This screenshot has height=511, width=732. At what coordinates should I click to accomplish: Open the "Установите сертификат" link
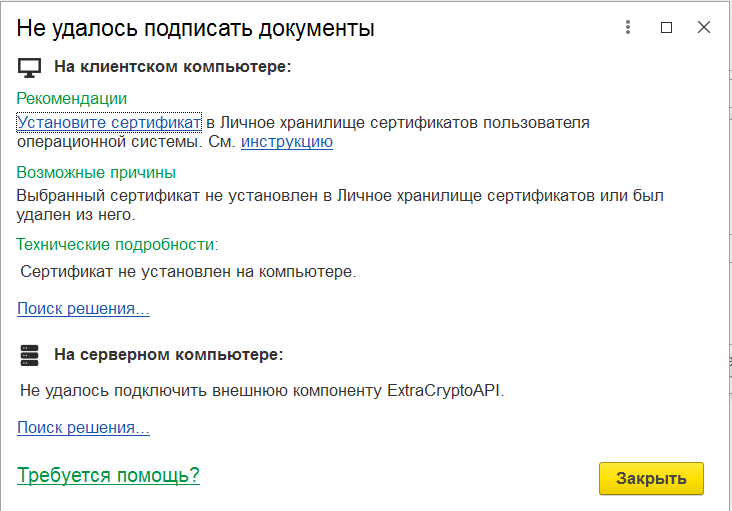click(109, 123)
